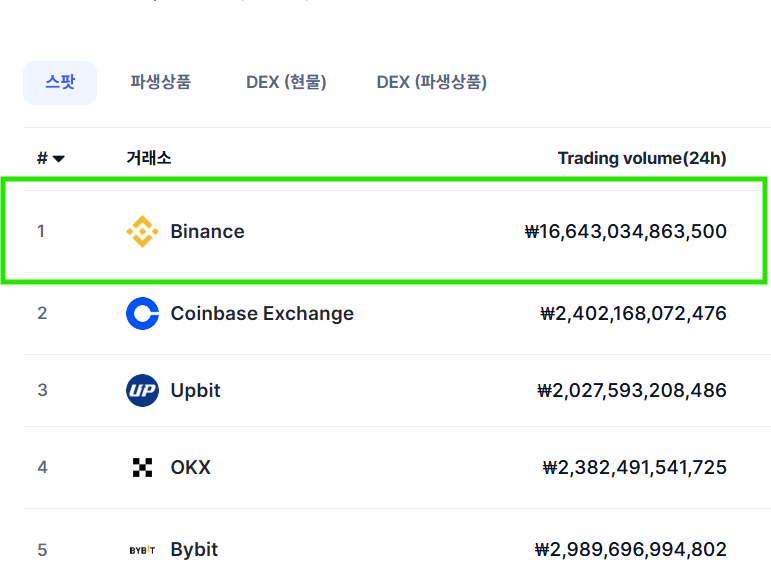
Task: Click volume ₩2,402,168,072,476
Action: point(633,314)
